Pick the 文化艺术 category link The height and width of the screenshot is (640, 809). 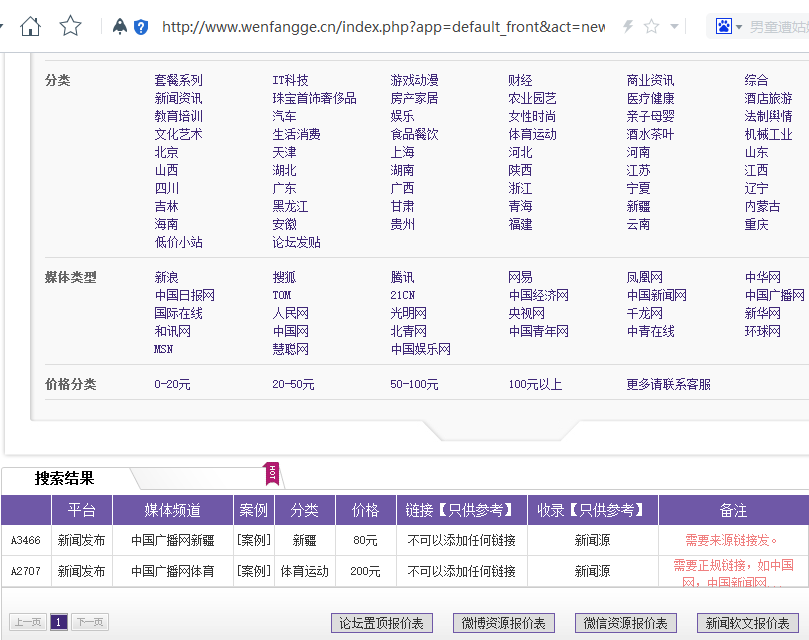point(179,135)
